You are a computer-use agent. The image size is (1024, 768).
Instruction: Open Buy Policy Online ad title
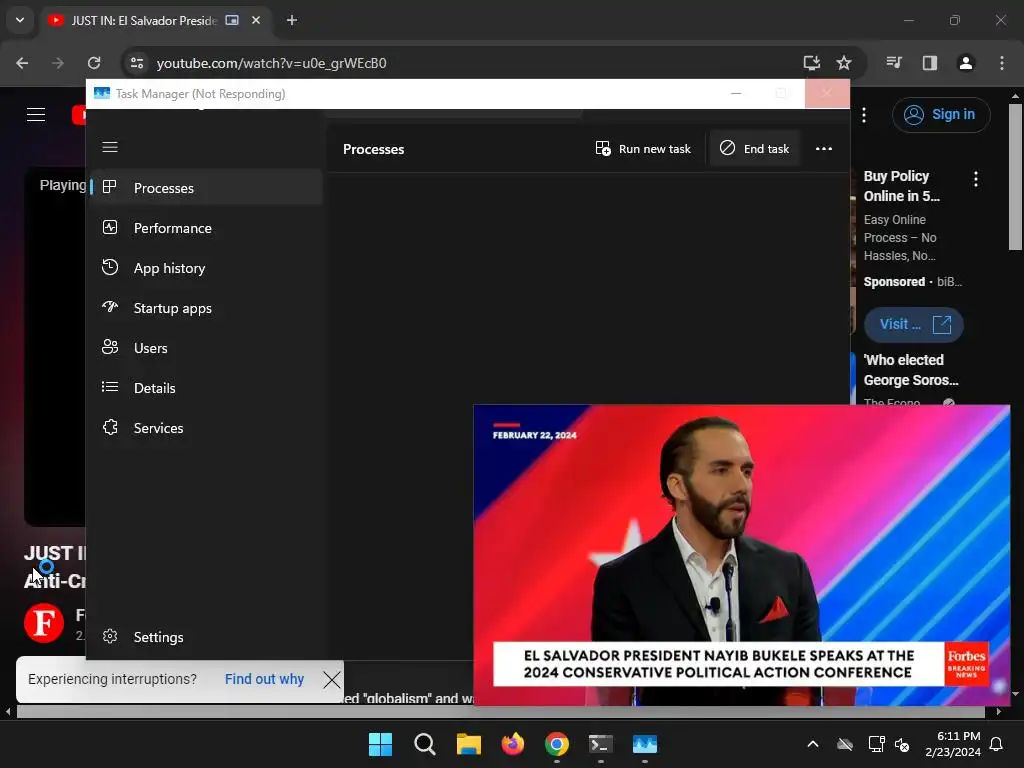(902, 186)
